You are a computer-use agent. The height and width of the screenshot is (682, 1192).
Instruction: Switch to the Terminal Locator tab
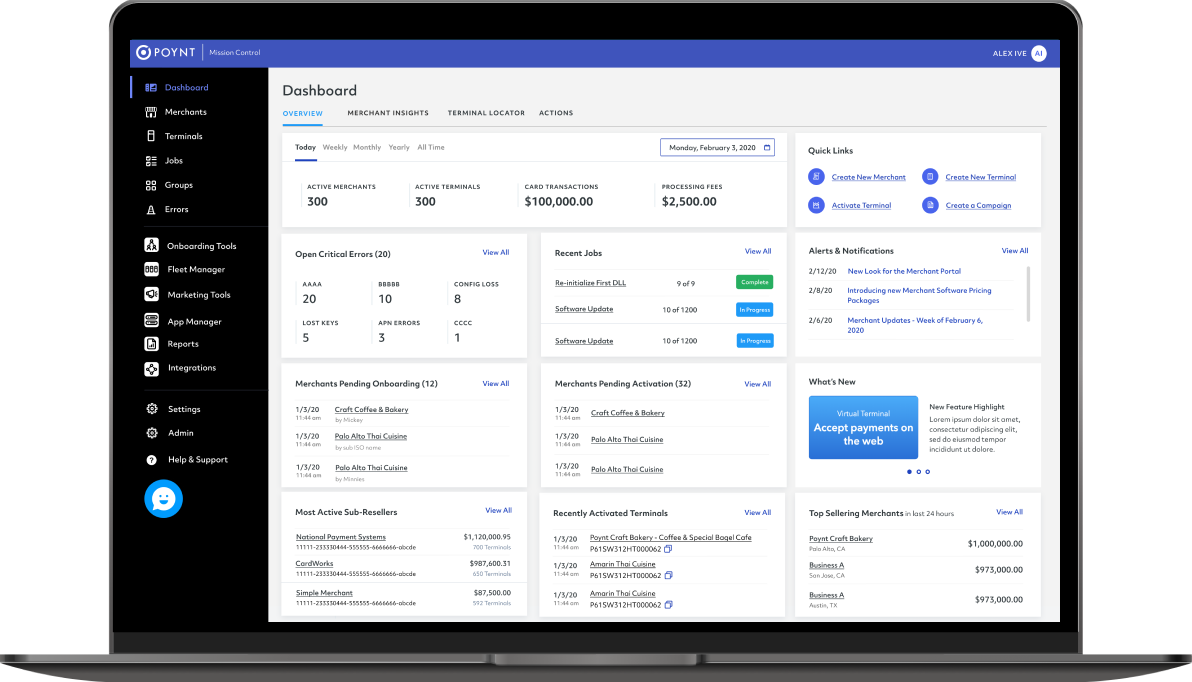(486, 113)
